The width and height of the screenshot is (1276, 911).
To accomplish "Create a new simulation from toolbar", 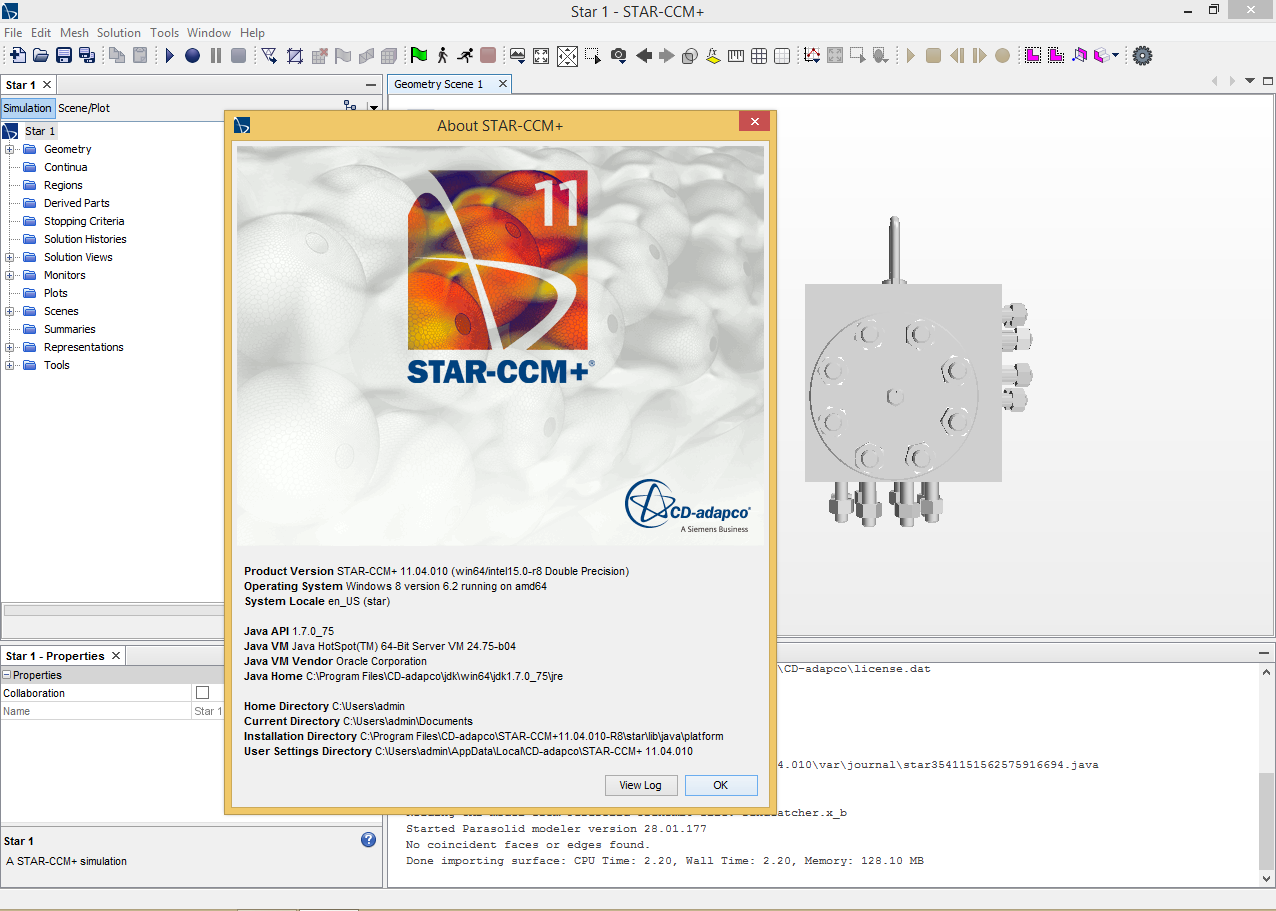I will coord(17,56).
